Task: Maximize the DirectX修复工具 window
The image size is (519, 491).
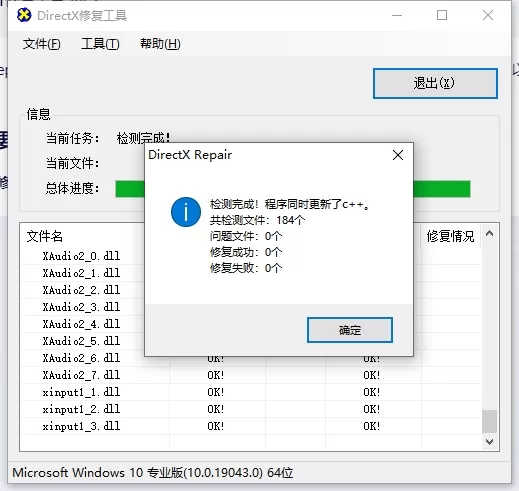Action: click(442, 15)
